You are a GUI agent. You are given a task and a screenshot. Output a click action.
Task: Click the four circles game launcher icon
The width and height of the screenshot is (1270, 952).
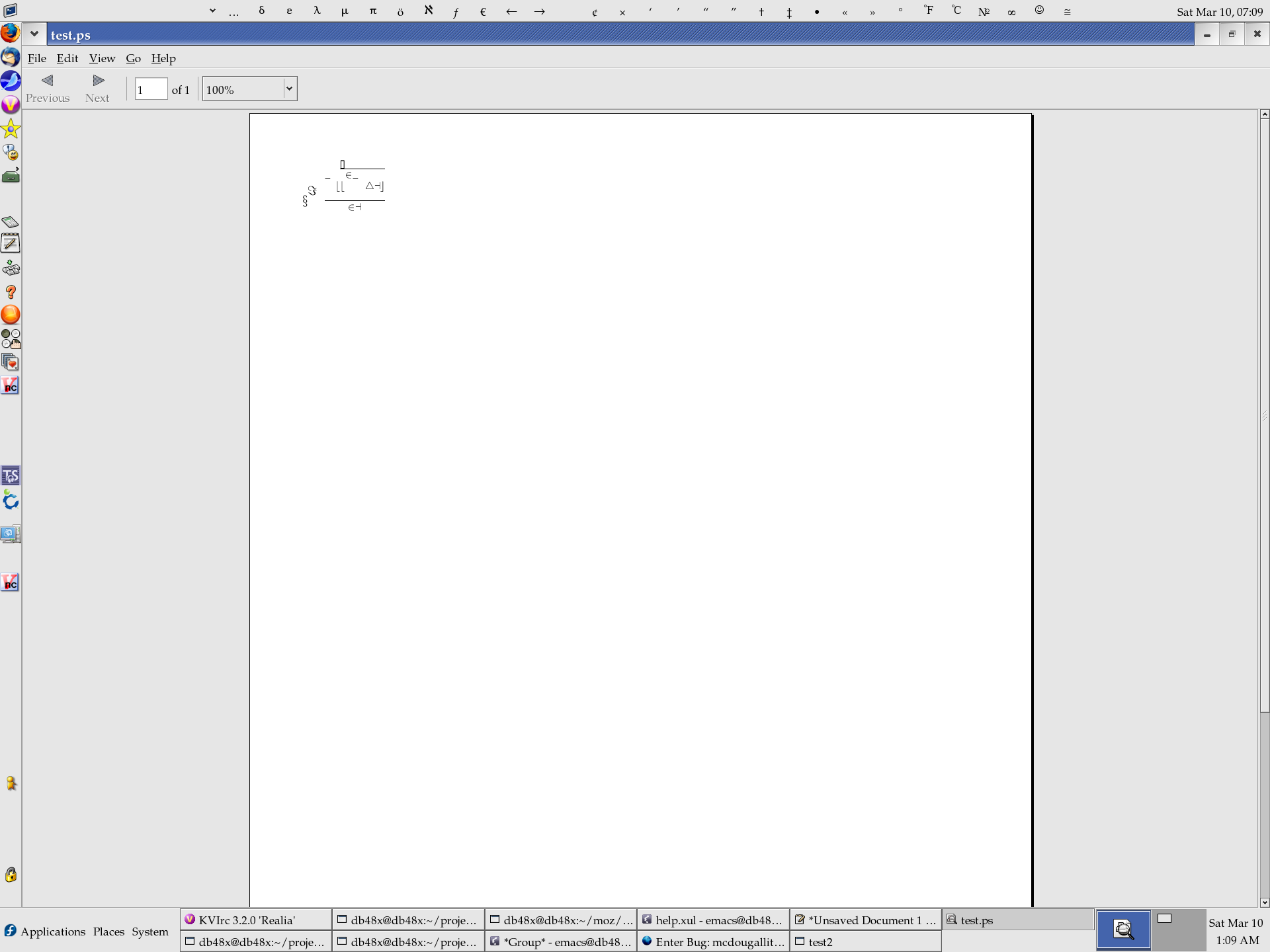point(11,338)
